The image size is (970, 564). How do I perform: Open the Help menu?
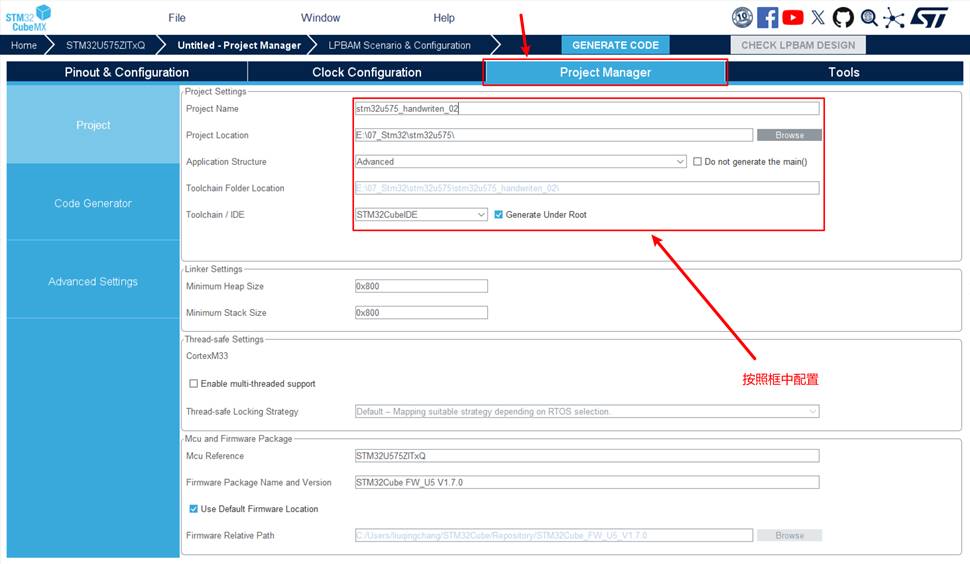(x=444, y=18)
